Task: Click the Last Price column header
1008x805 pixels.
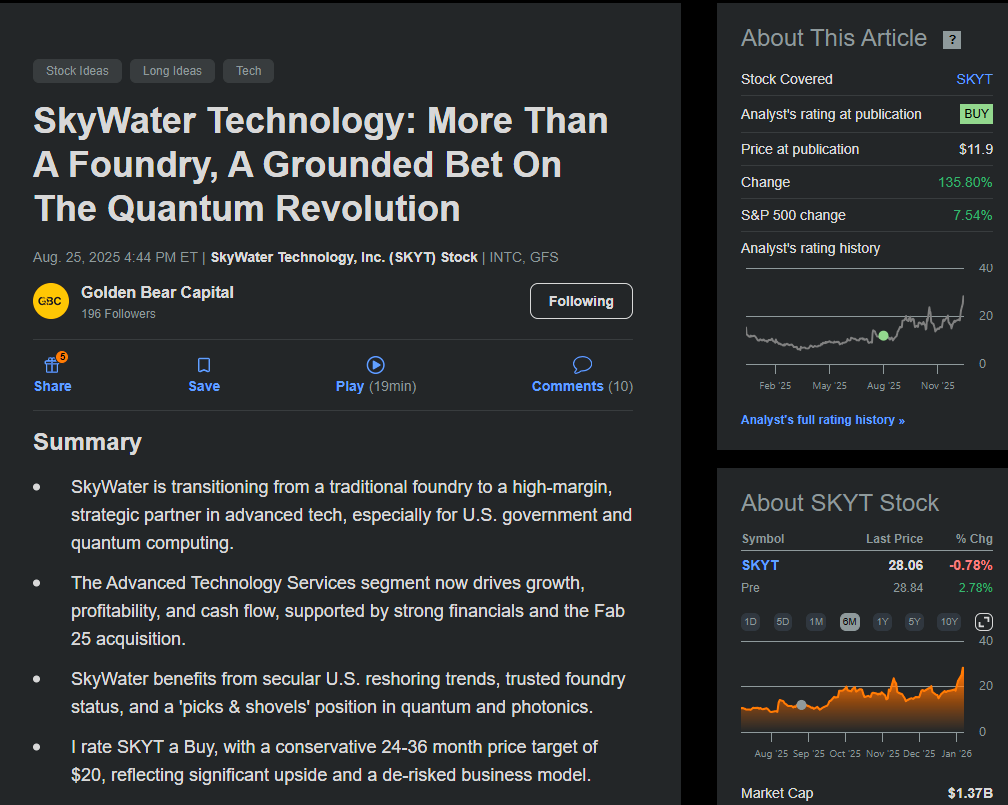Action: pyautogui.click(x=894, y=539)
